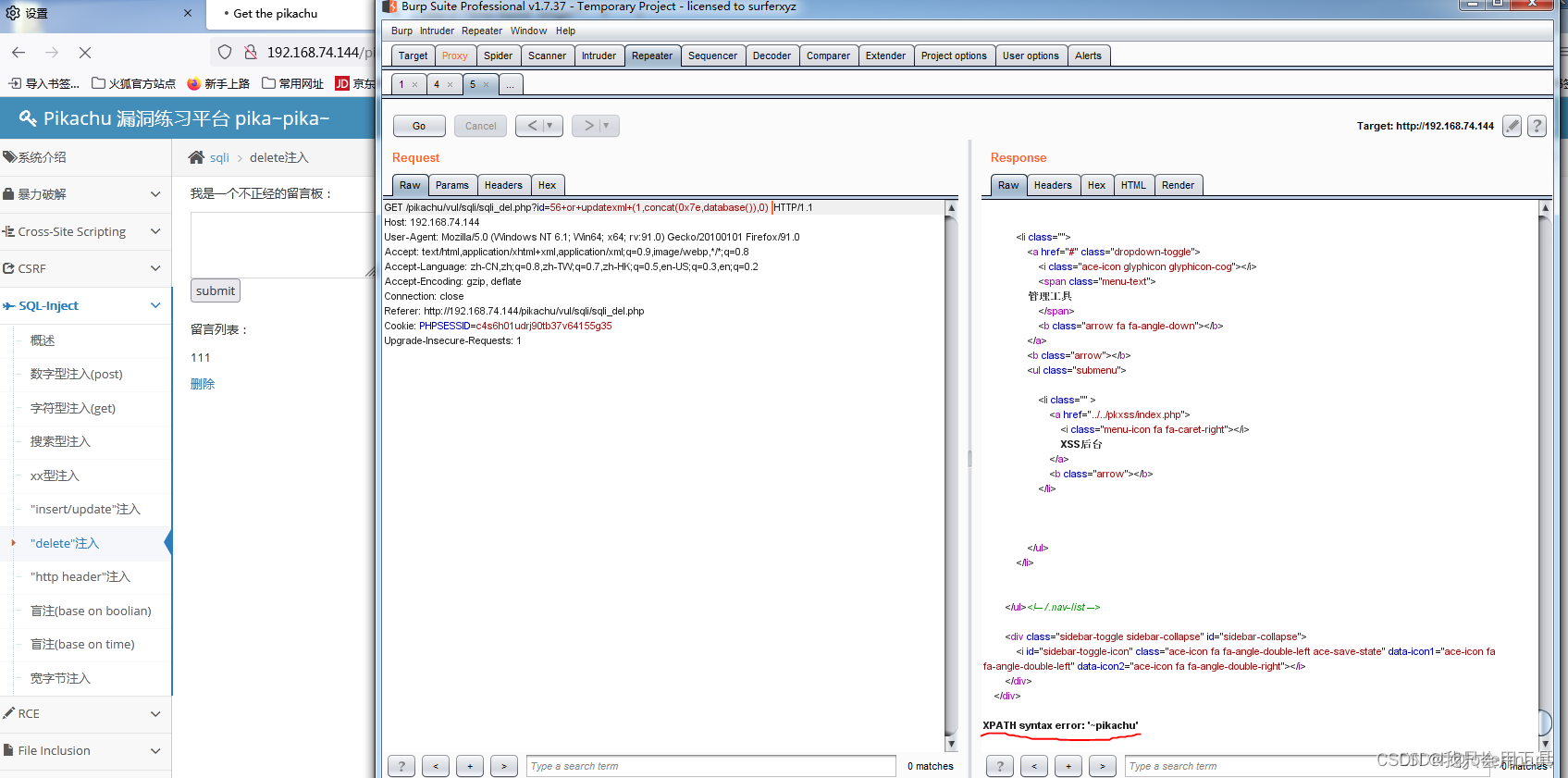Open the Firefox settings tab gear icon
The image size is (1568, 778).
(x=13, y=13)
